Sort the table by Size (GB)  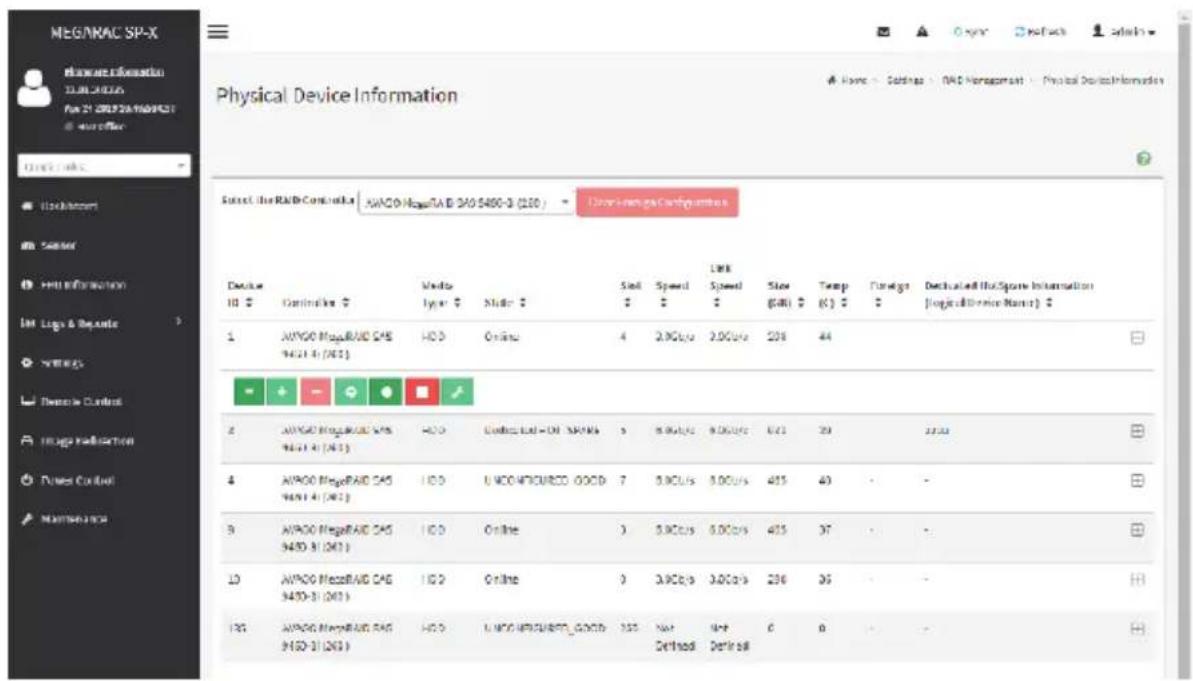coord(801,303)
